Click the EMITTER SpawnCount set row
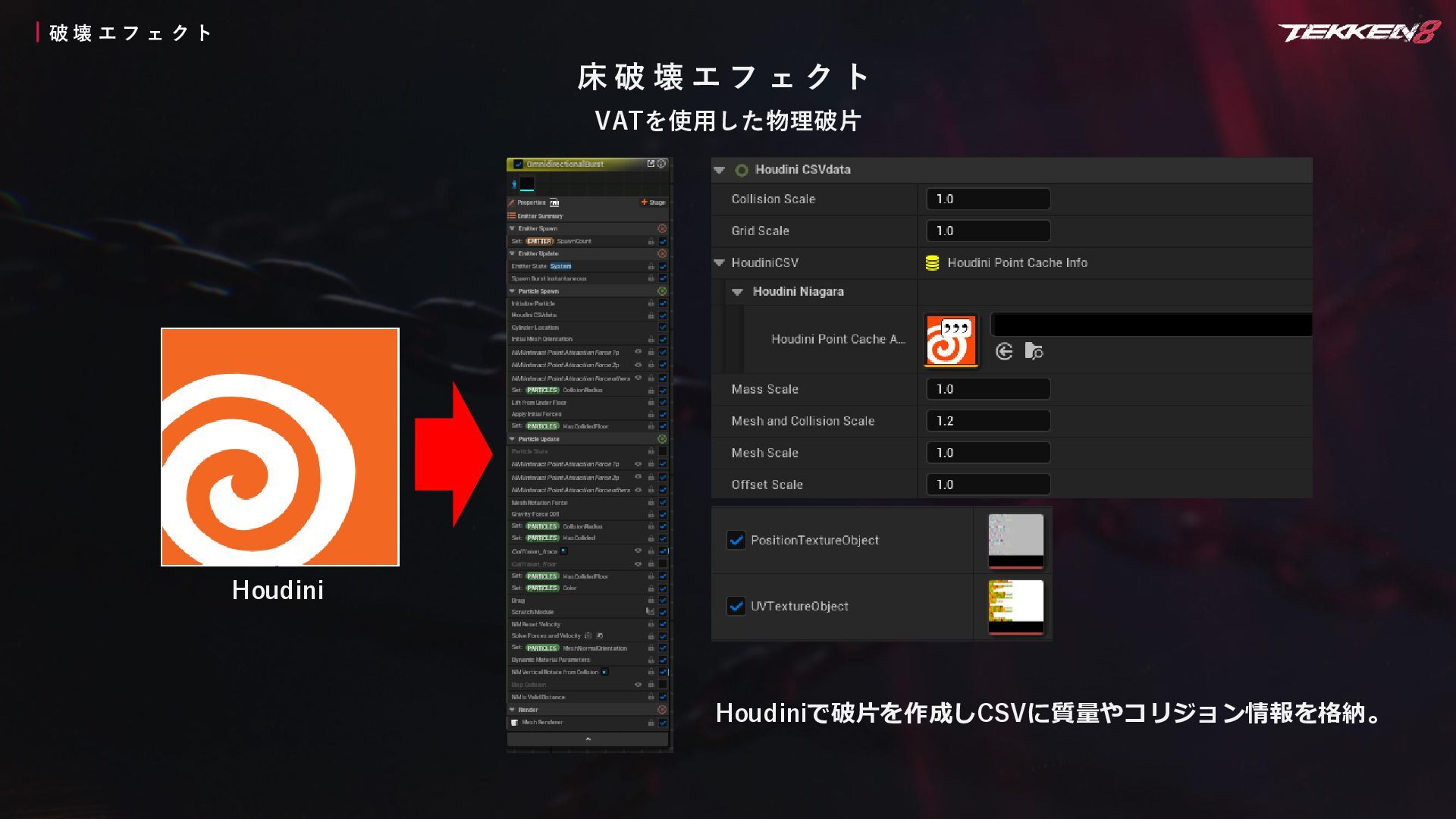The height and width of the screenshot is (819, 1456). (x=588, y=241)
